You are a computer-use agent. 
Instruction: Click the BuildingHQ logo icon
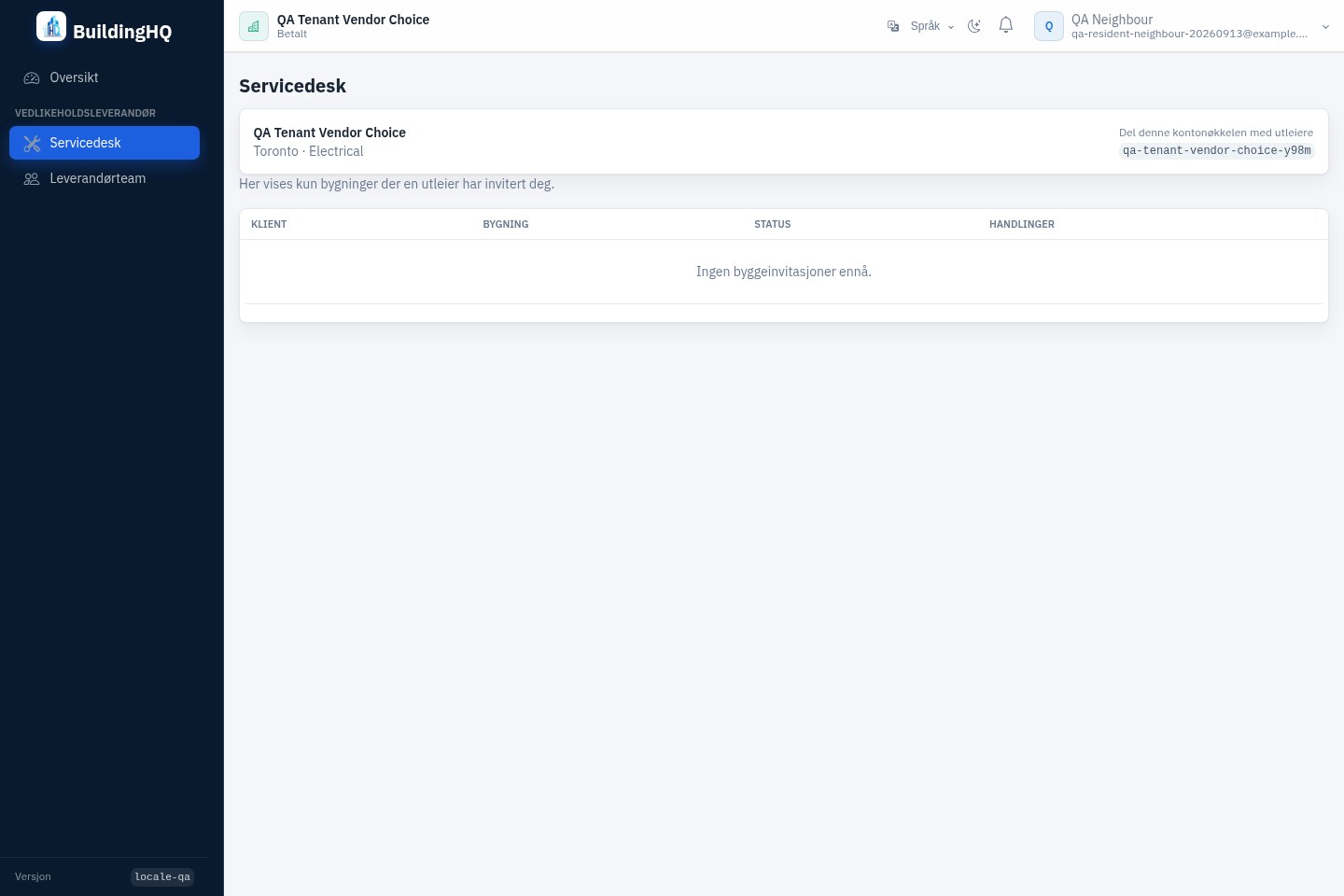[x=51, y=26]
